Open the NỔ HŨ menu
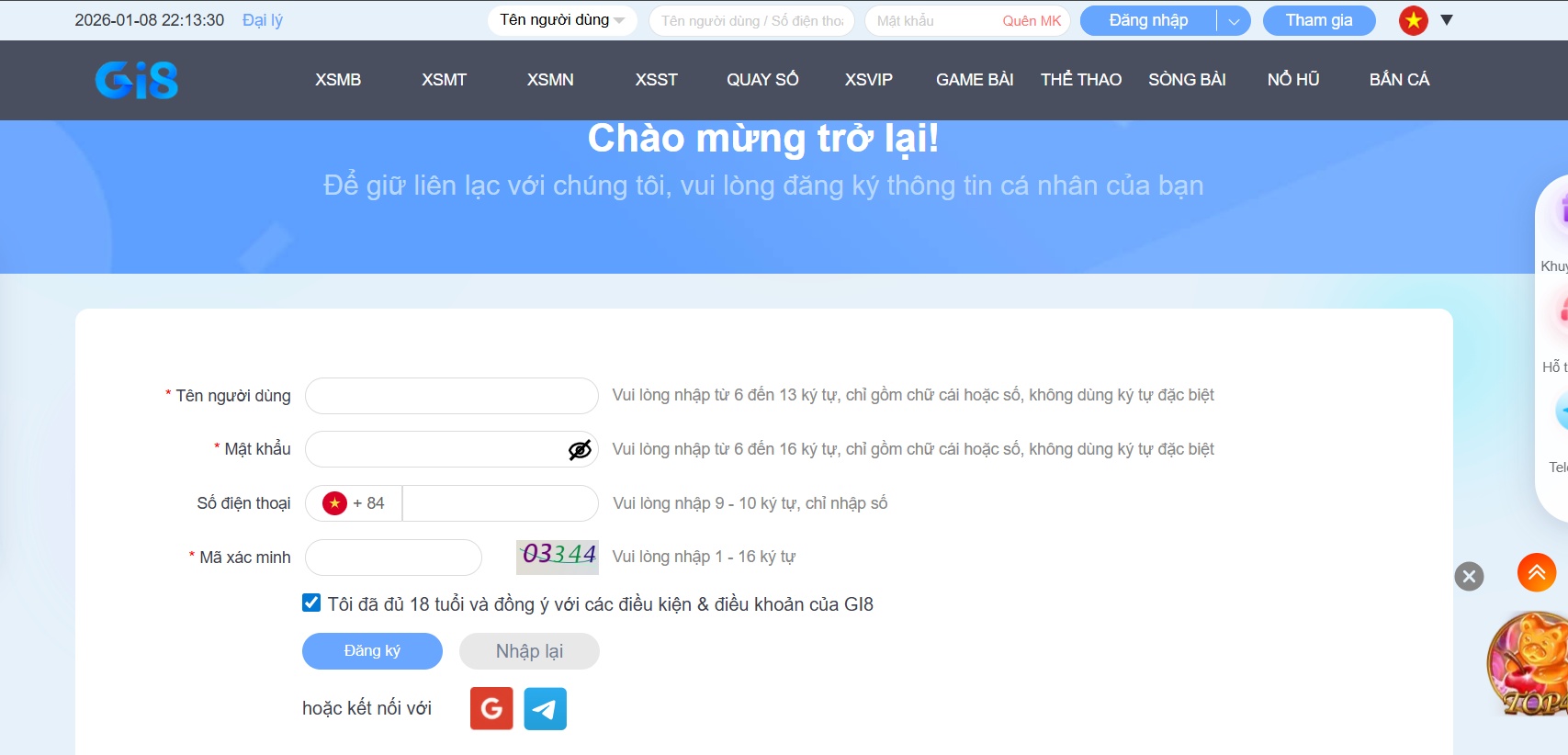Screen dimensions: 1568x755 click(x=1293, y=80)
